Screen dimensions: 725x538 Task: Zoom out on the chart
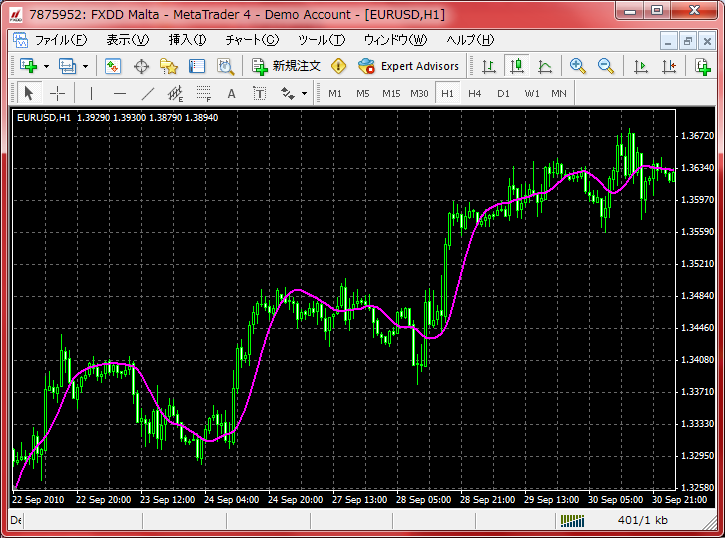tap(606, 66)
